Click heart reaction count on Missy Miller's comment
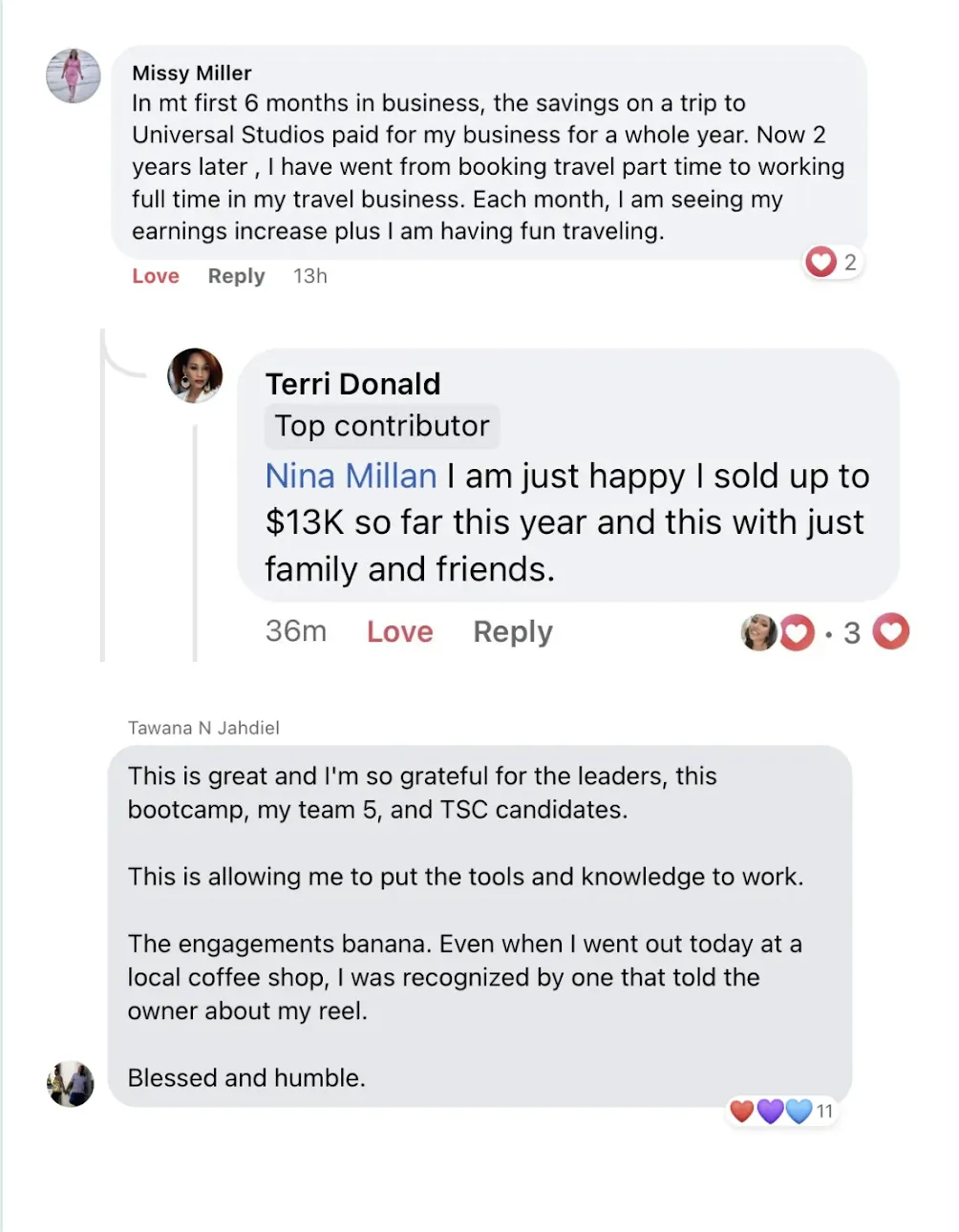 pyautogui.click(x=834, y=262)
